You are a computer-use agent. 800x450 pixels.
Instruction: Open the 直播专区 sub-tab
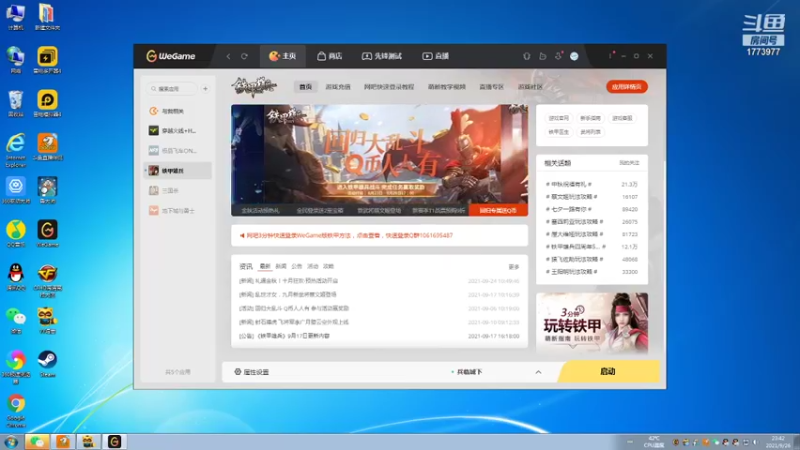click(491, 87)
